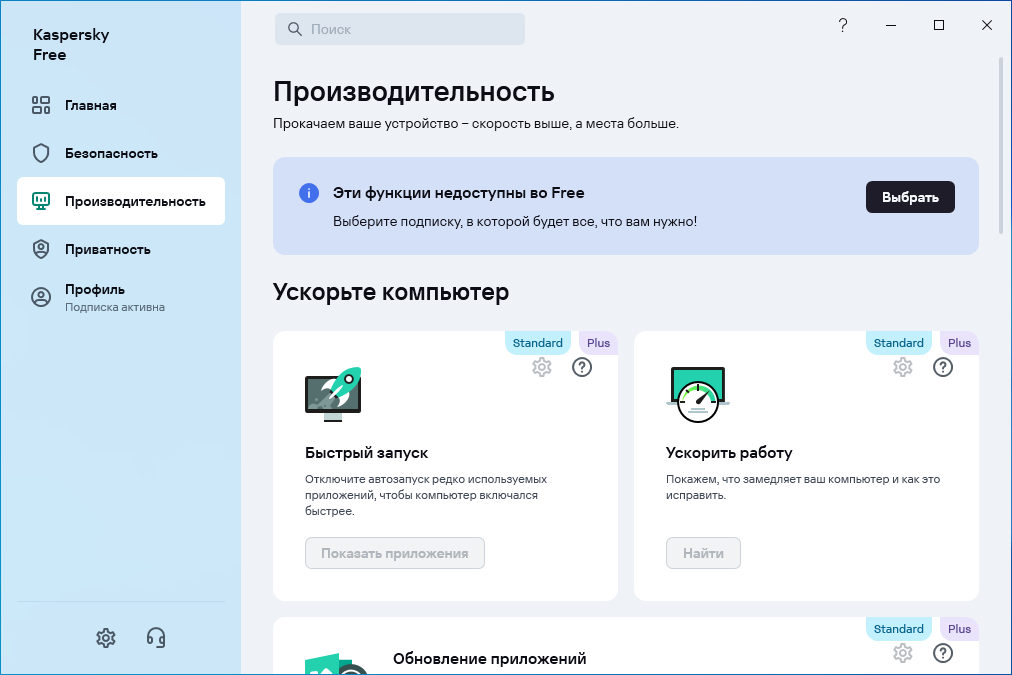Viewport: 1012px width, 675px height.
Task: Open the Ускорить работу help question icon
Action: click(943, 367)
